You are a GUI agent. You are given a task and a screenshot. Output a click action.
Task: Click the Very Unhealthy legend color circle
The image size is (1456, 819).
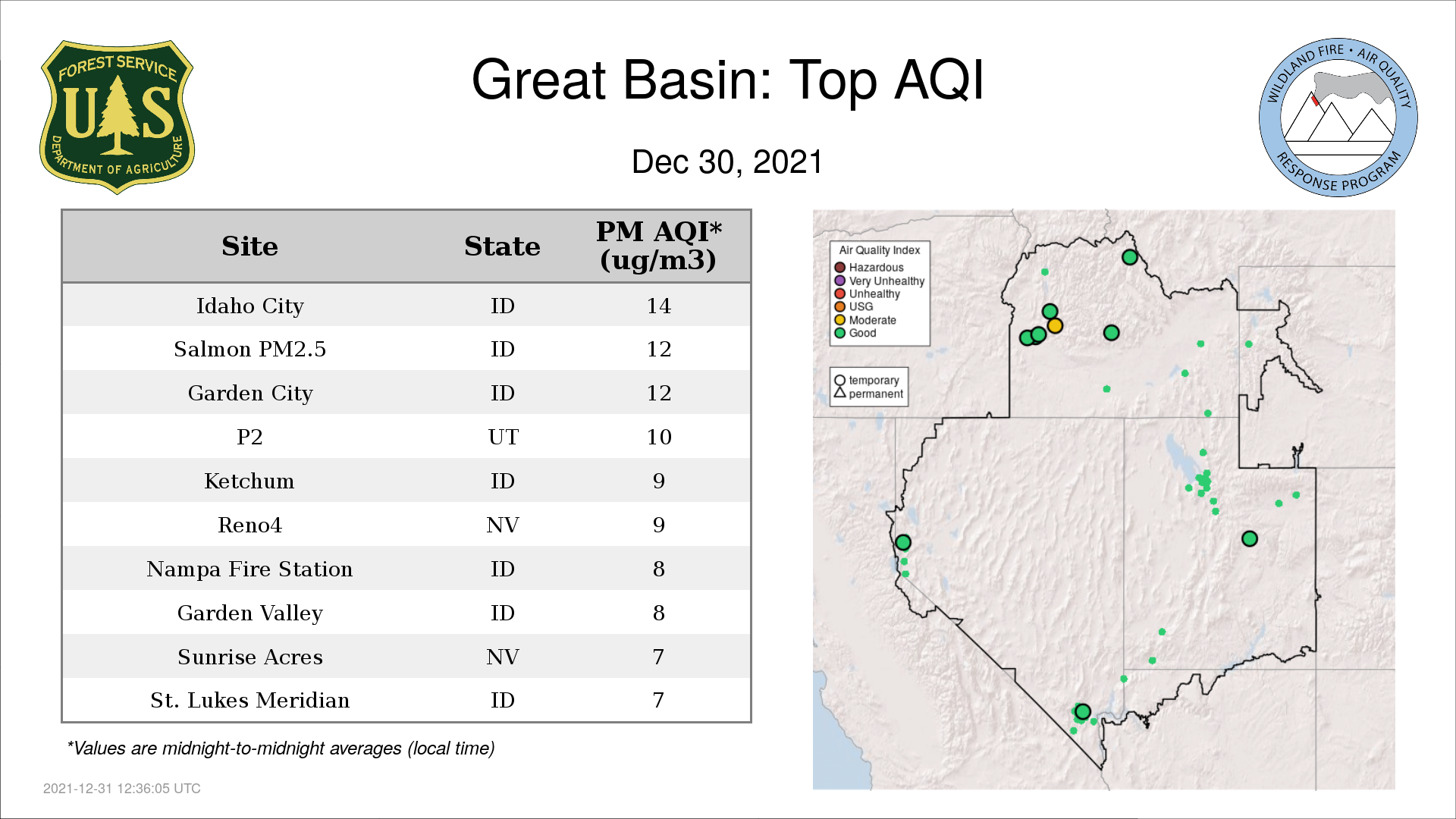[839, 281]
